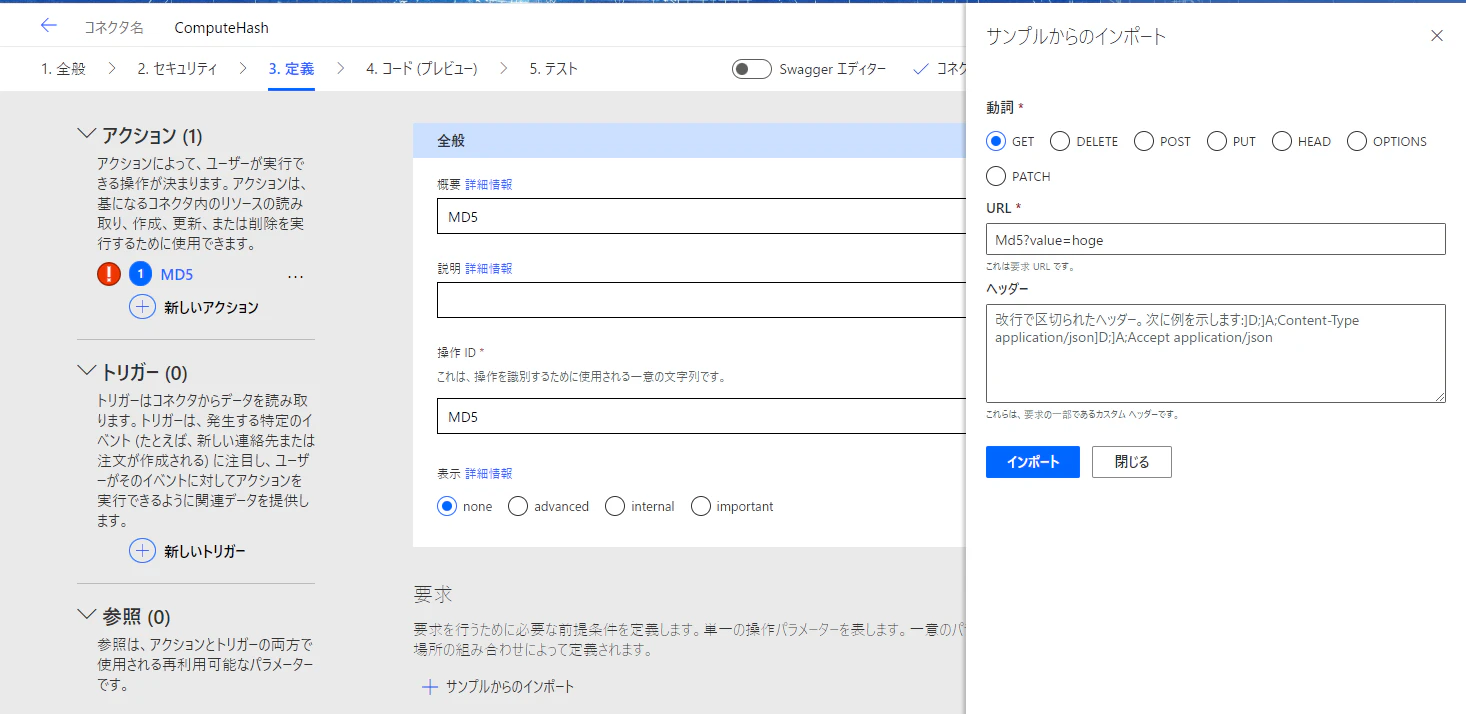The height and width of the screenshot is (714, 1466).
Task: Click 新しいトリガー link
Action: [204, 551]
